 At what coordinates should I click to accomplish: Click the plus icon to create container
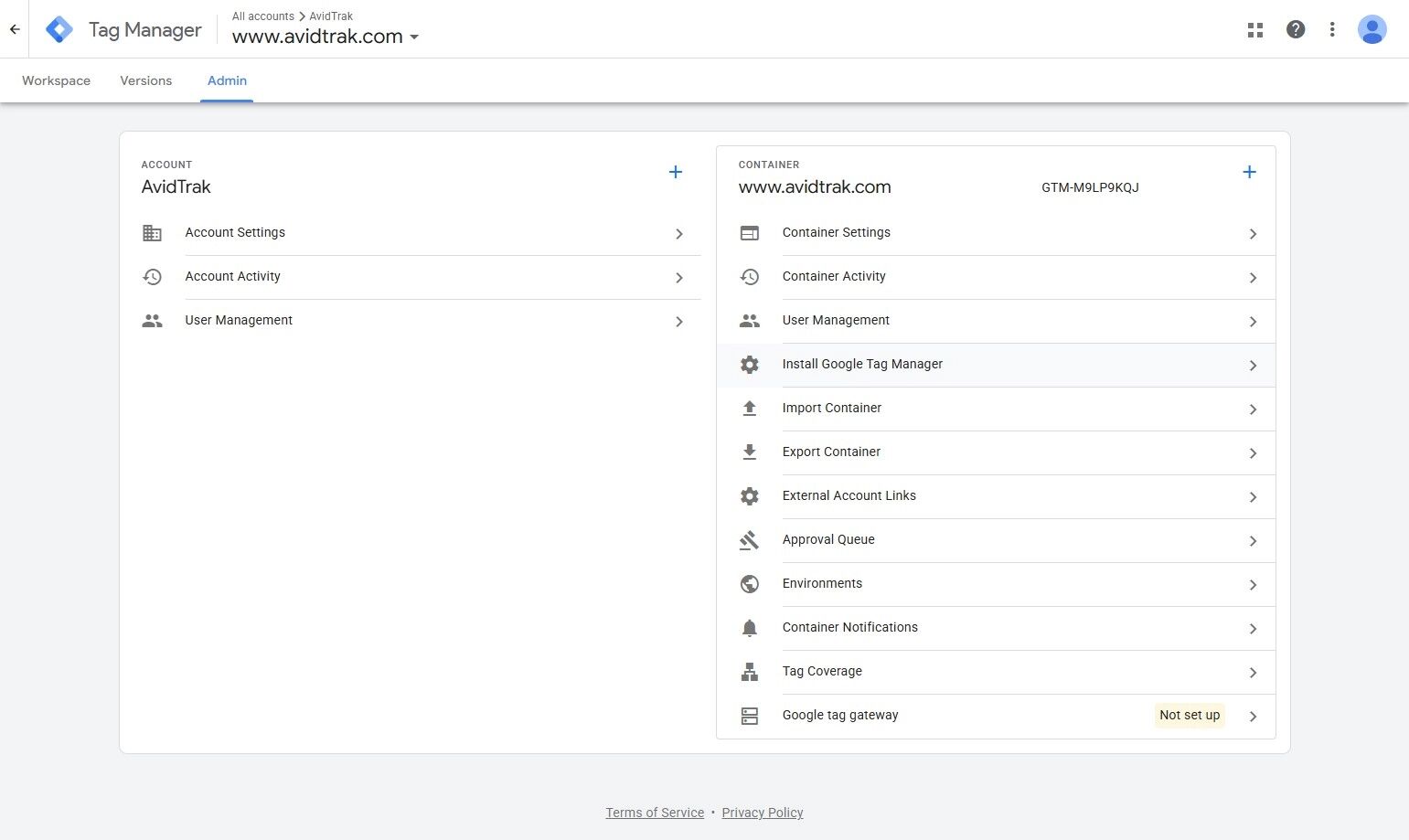pyautogui.click(x=1250, y=172)
